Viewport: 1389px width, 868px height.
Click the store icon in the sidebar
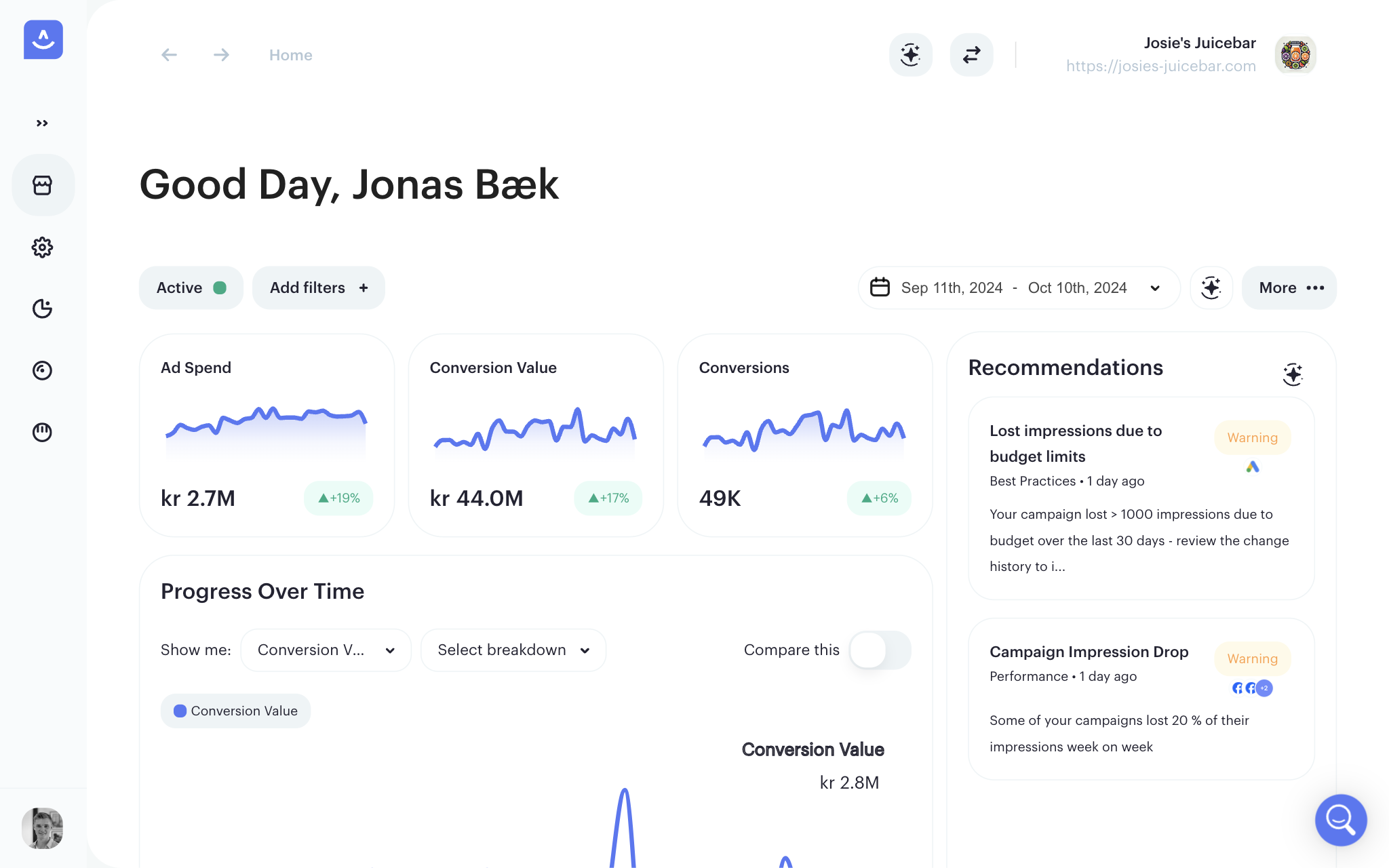42,185
